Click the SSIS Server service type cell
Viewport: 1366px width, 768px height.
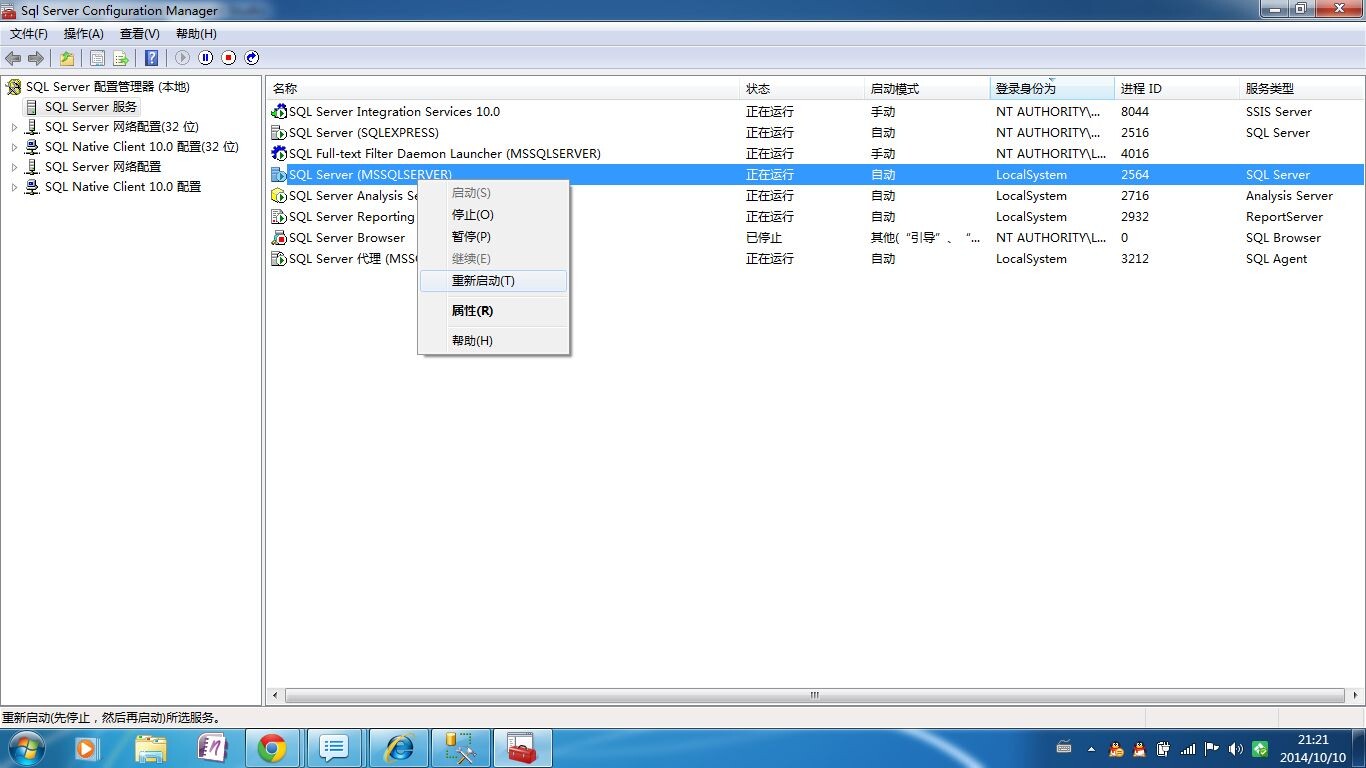[1279, 112]
